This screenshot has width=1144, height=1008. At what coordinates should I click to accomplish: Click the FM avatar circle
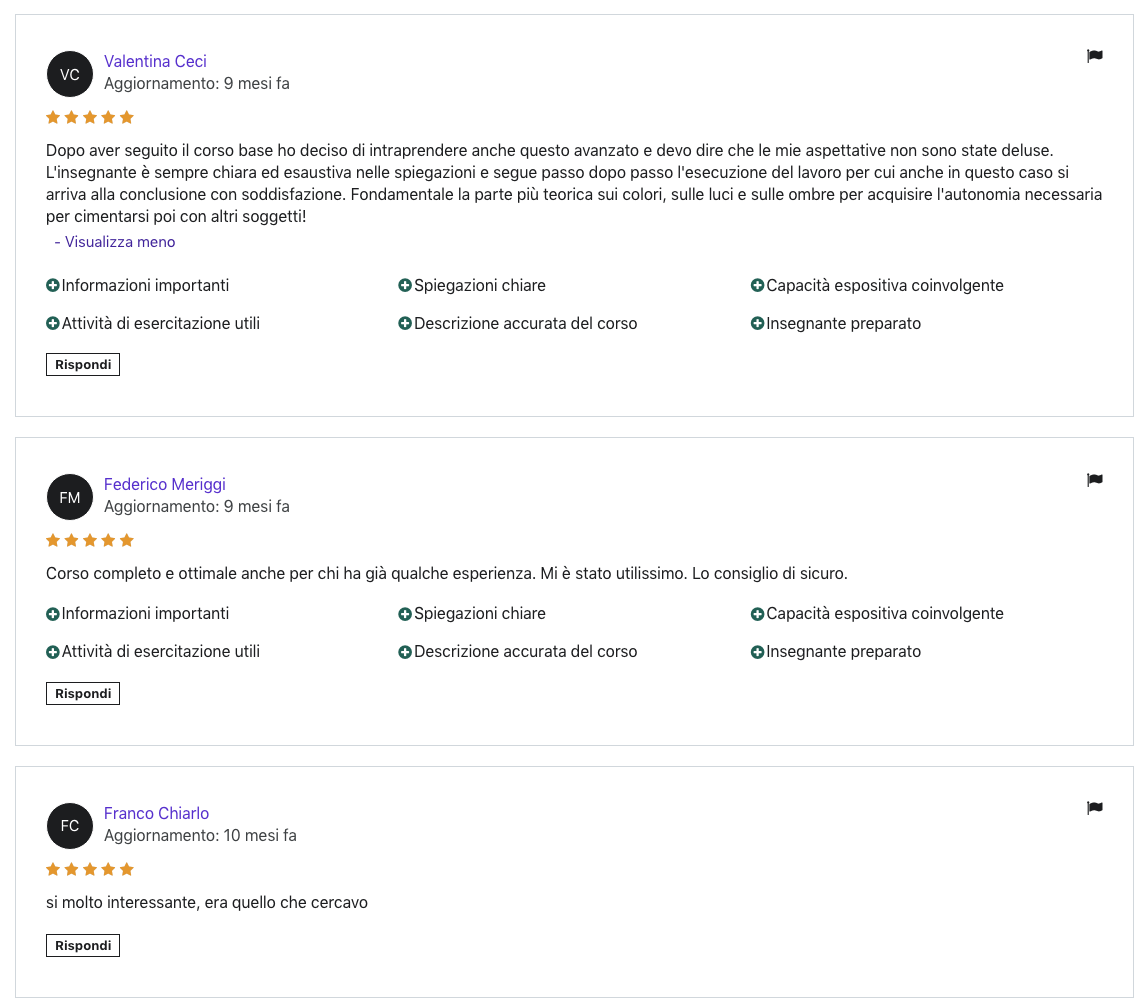(x=70, y=497)
